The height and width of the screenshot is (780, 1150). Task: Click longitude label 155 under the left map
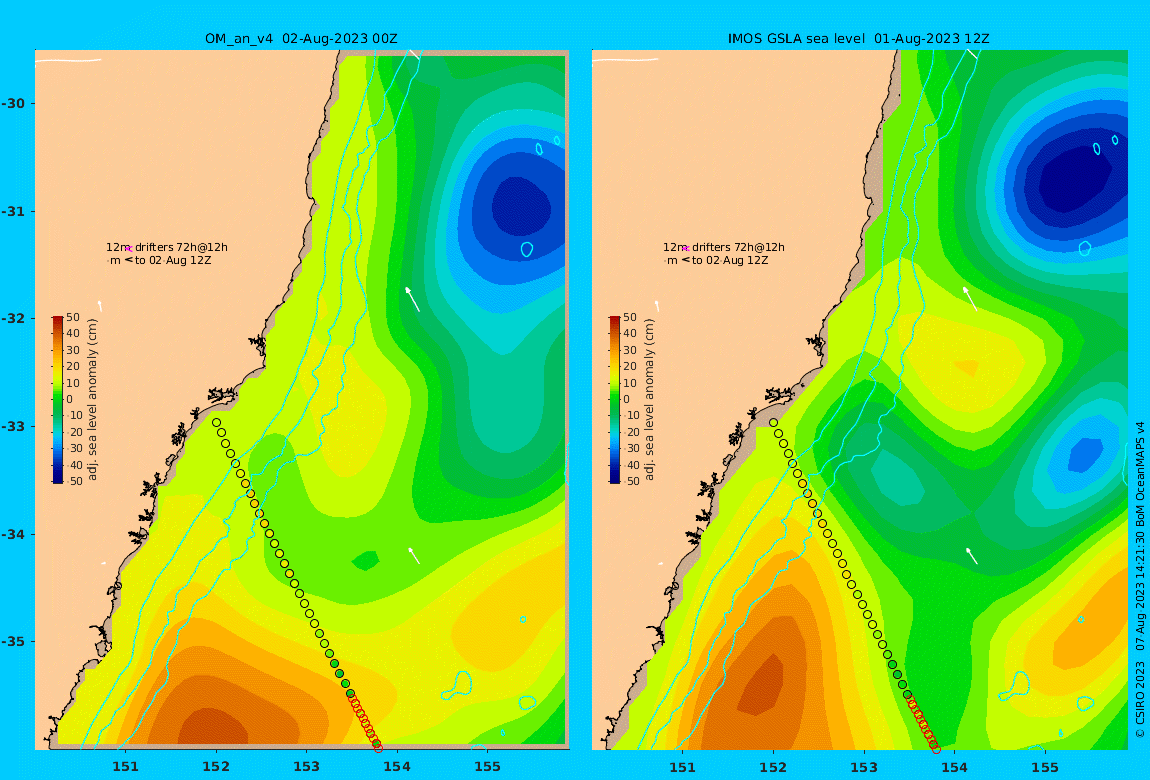(x=487, y=767)
